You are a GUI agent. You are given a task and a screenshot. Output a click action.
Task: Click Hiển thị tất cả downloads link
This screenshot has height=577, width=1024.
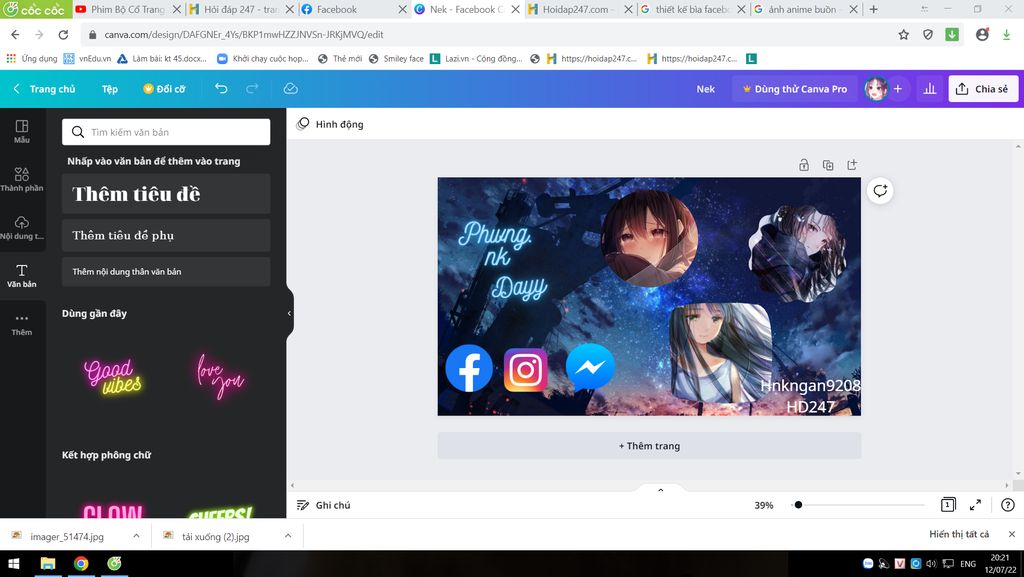(959, 534)
